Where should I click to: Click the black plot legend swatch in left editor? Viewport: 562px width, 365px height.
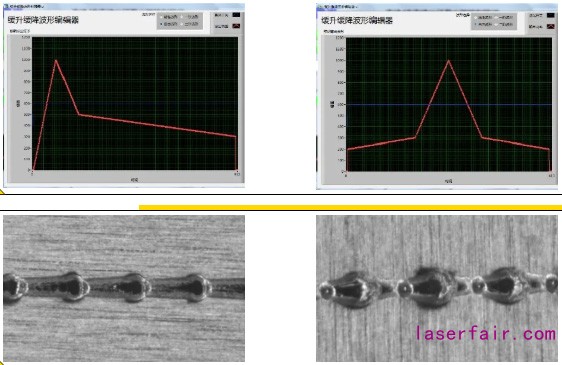[236, 15]
